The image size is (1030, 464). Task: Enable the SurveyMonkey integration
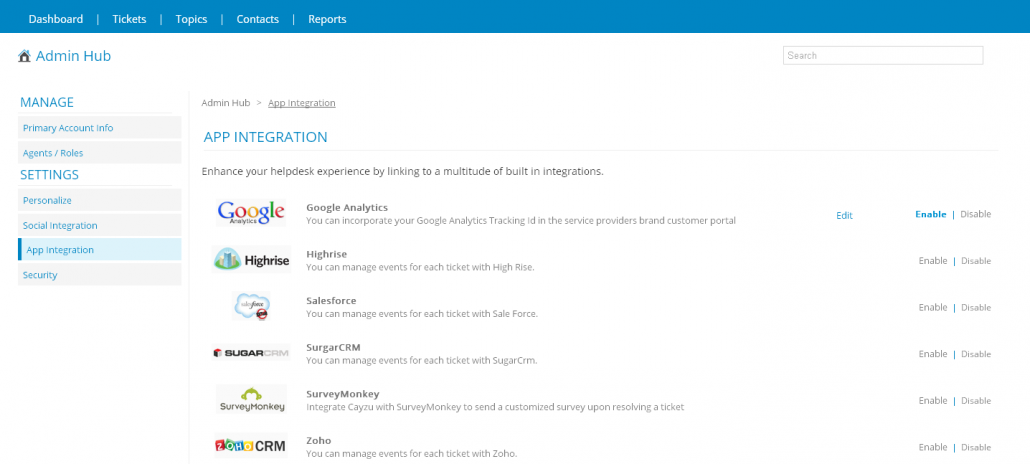tap(933, 401)
